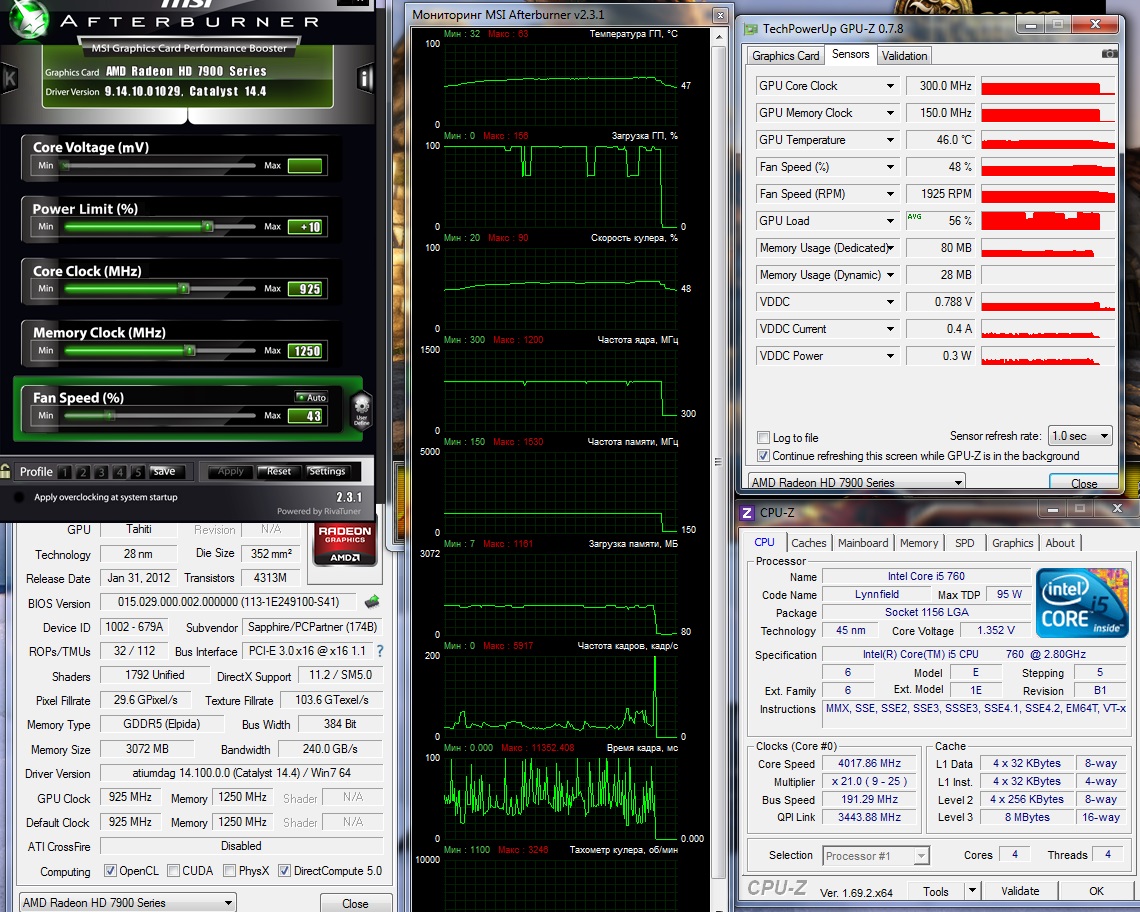Open the SPD tab in CPU-Z
Screen dimensions: 1140x912
965,543
